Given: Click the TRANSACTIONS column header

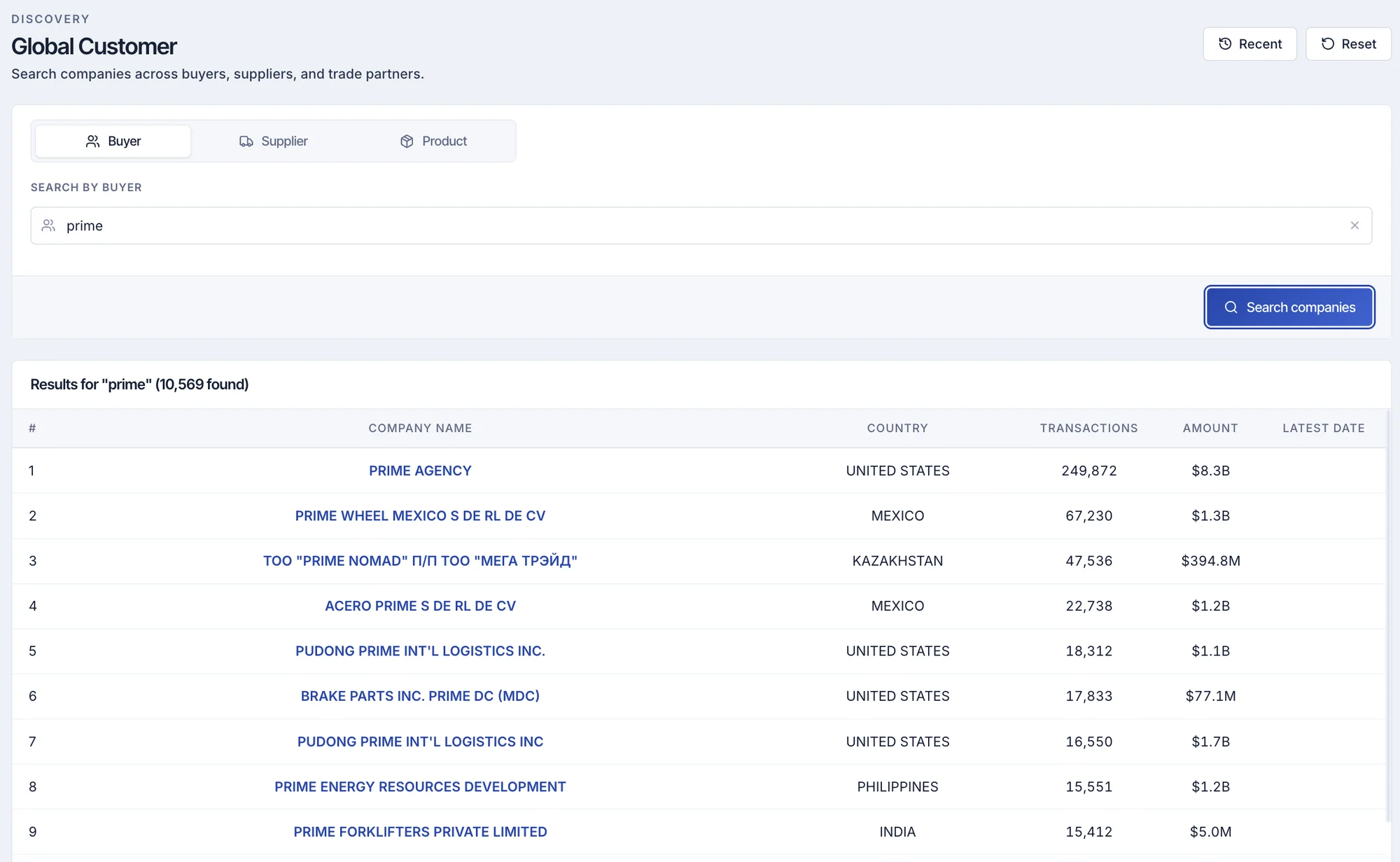Looking at the screenshot, I should click(1088, 428).
